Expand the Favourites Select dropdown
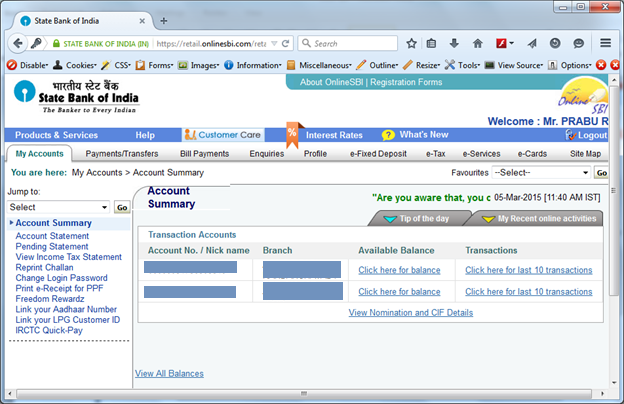The height and width of the screenshot is (404, 624). point(541,172)
